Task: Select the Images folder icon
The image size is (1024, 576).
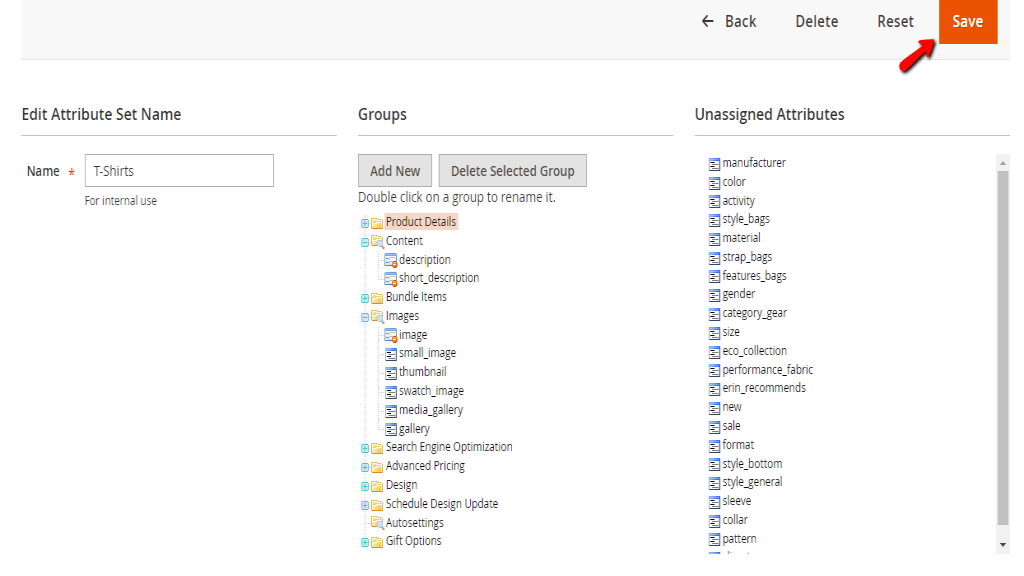Action: pyautogui.click(x=377, y=317)
